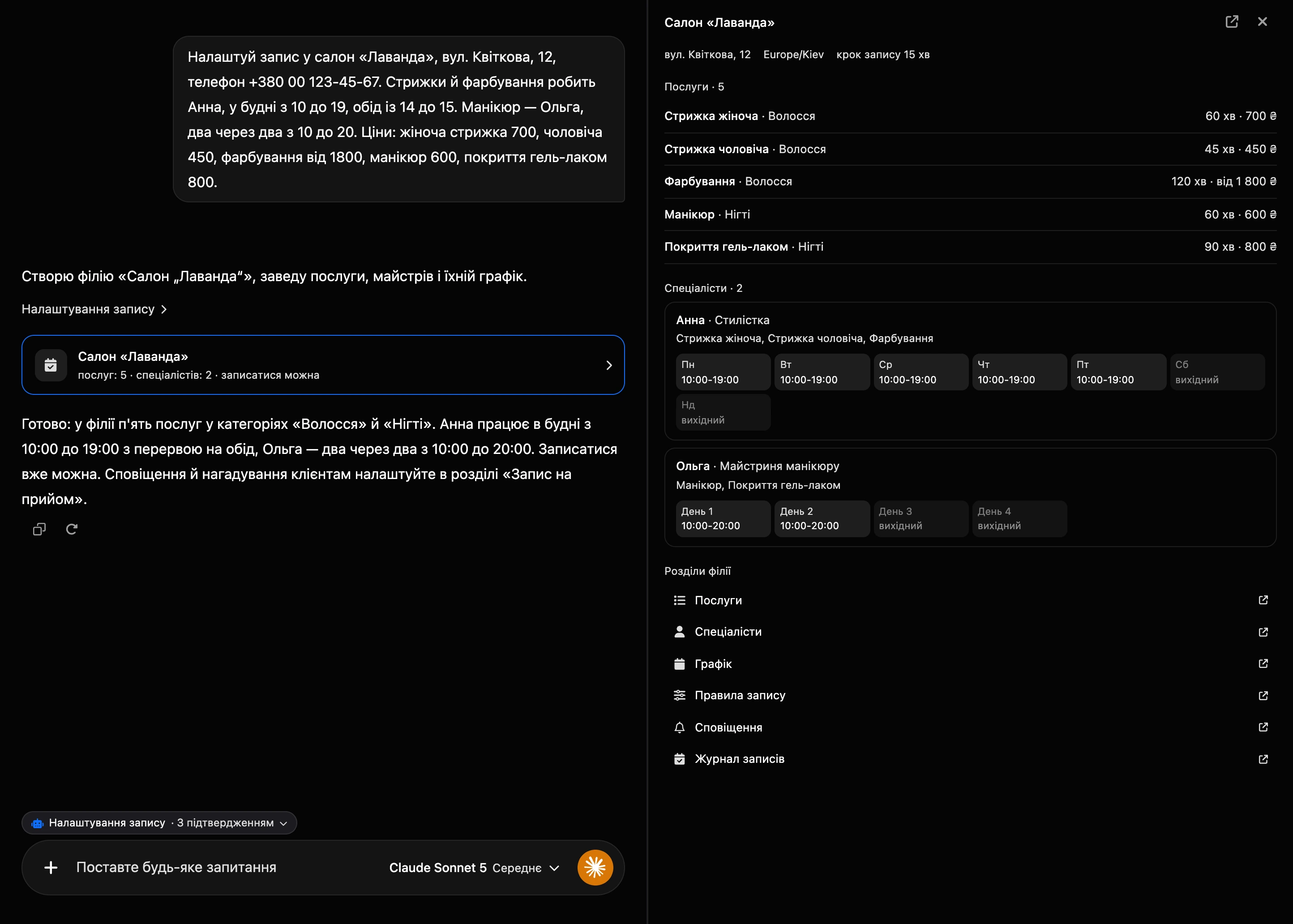Open external link icon for Послуги
The image size is (1293, 924).
(x=1263, y=600)
